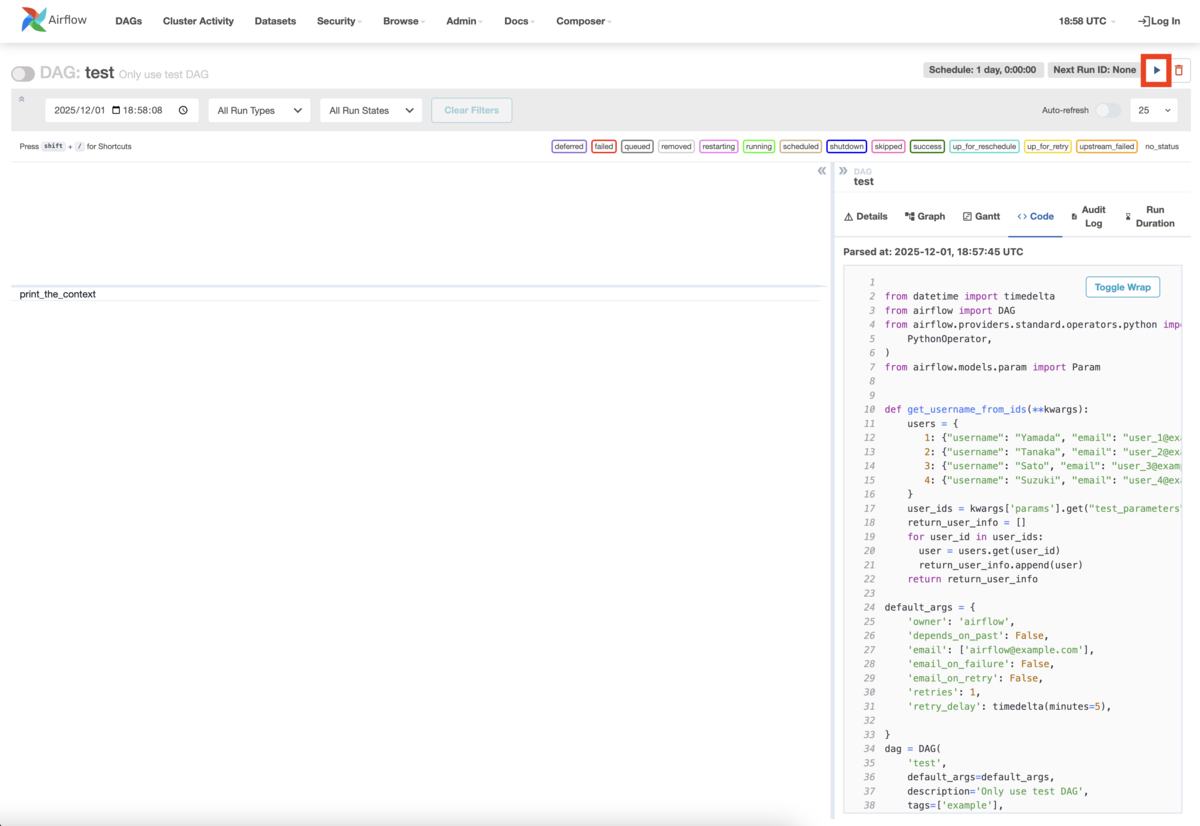Image resolution: width=1200 pixels, height=826 pixels.
Task: Click code line 34 'dag = DAG('
Action: (x=913, y=748)
